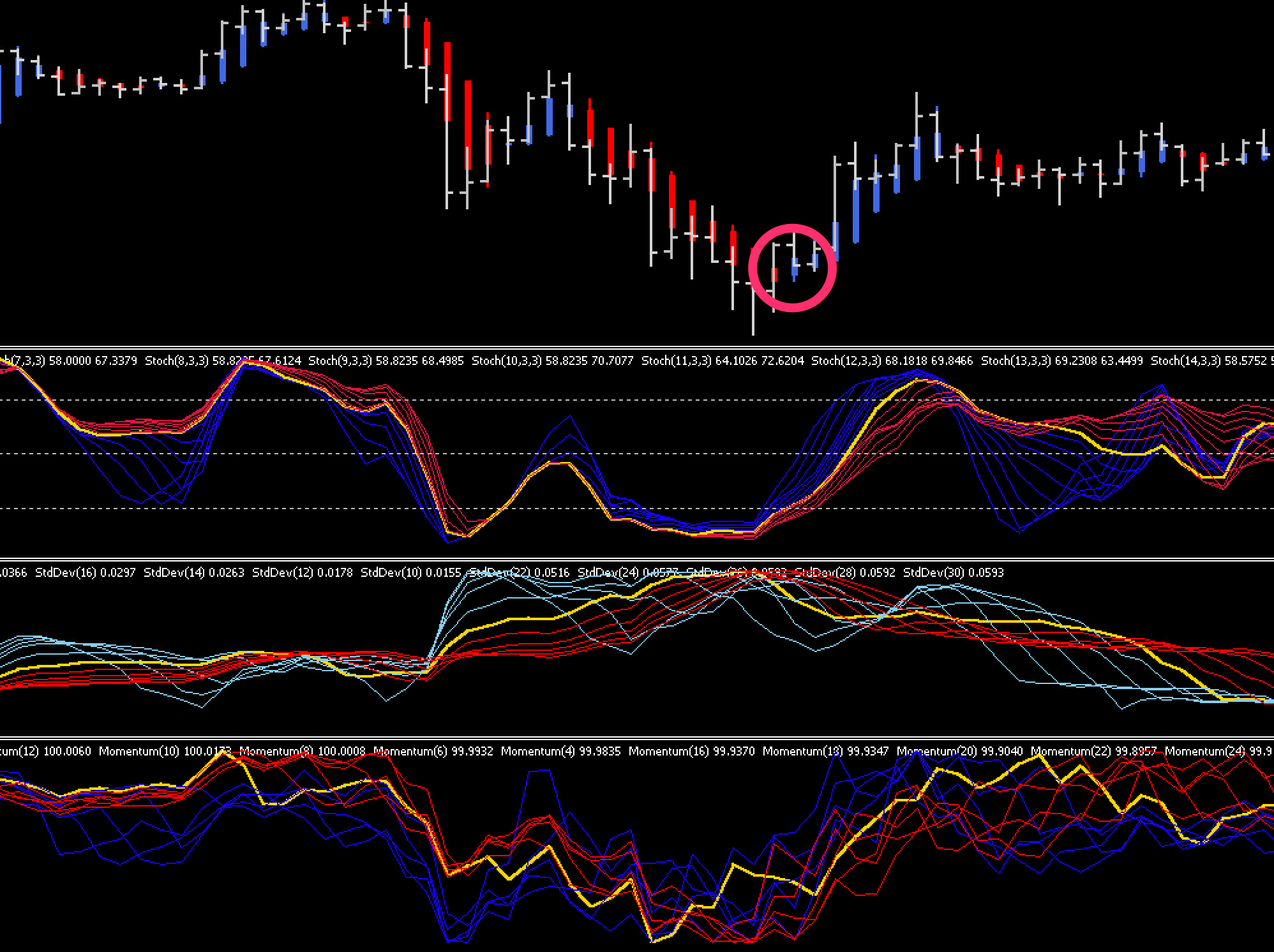Click the value 99.9932 after Momentum(6)
This screenshot has height=952, width=1274.
[x=472, y=751]
